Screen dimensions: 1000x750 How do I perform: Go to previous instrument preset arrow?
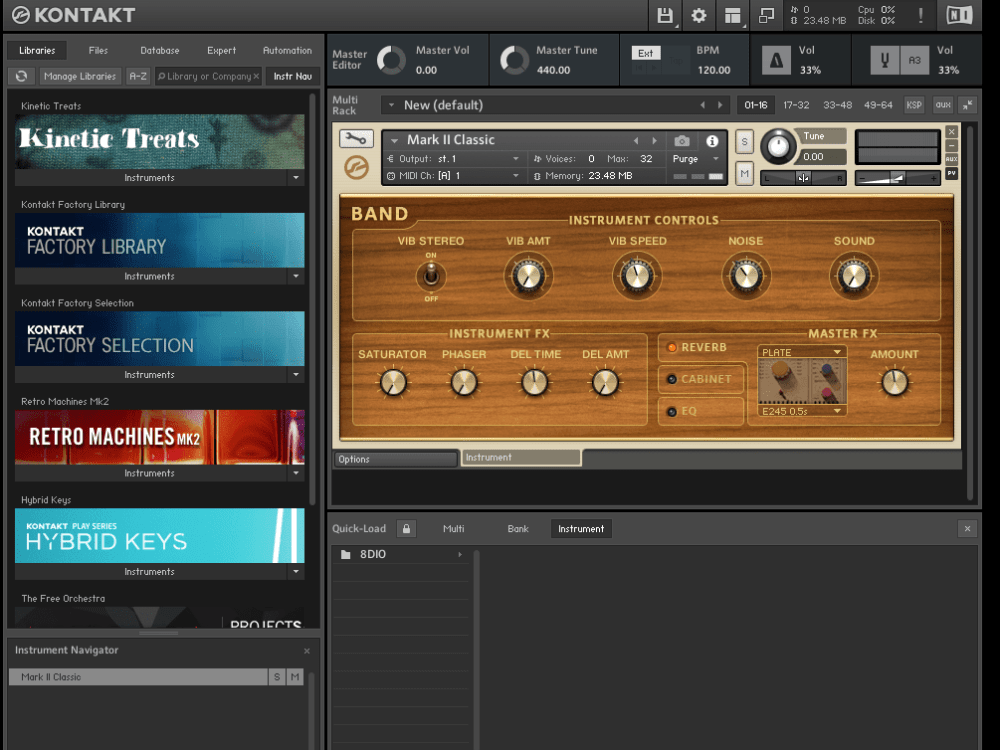tap(635, 140)
